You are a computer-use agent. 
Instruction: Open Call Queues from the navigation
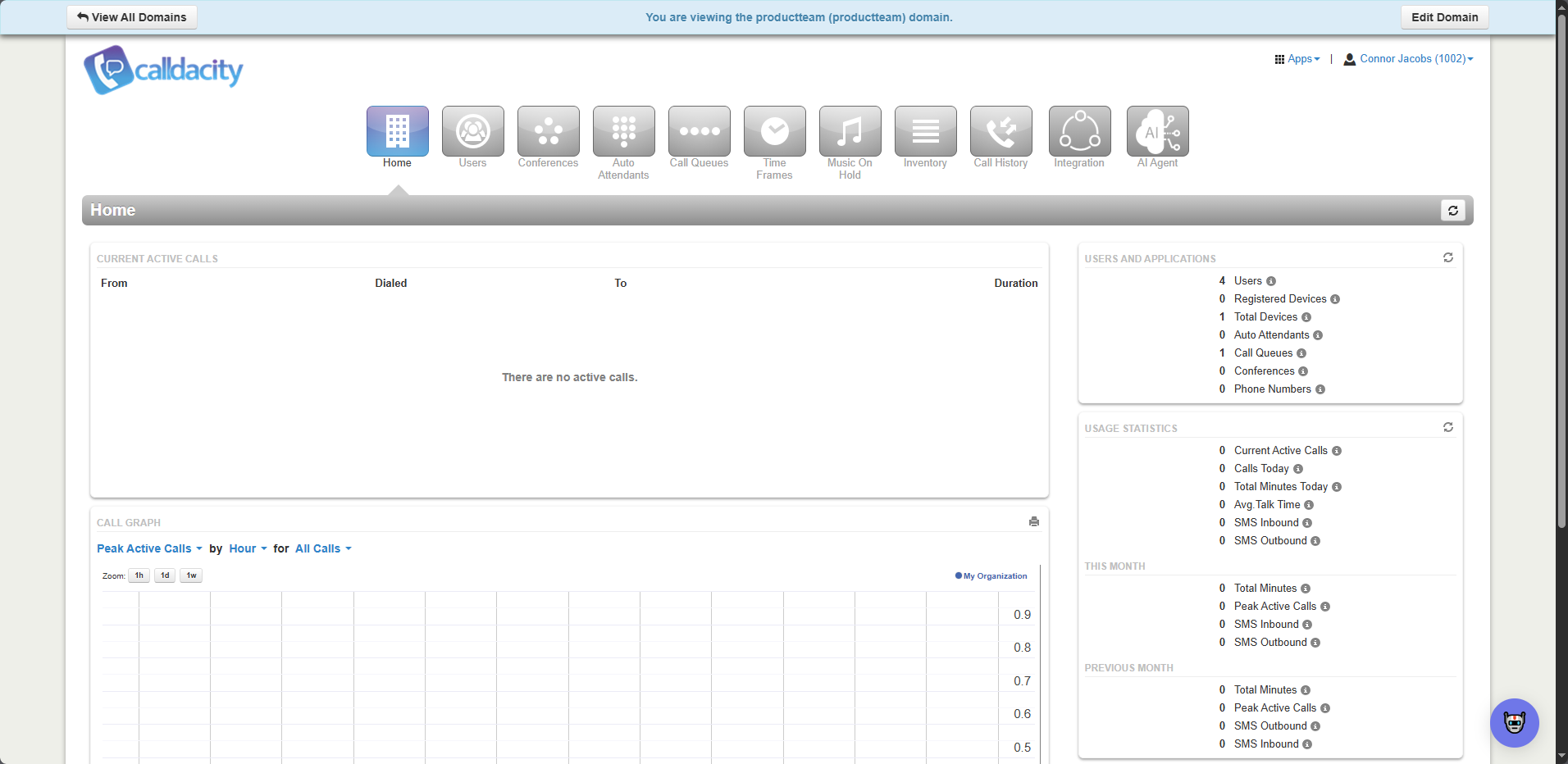tap(699, 131)
